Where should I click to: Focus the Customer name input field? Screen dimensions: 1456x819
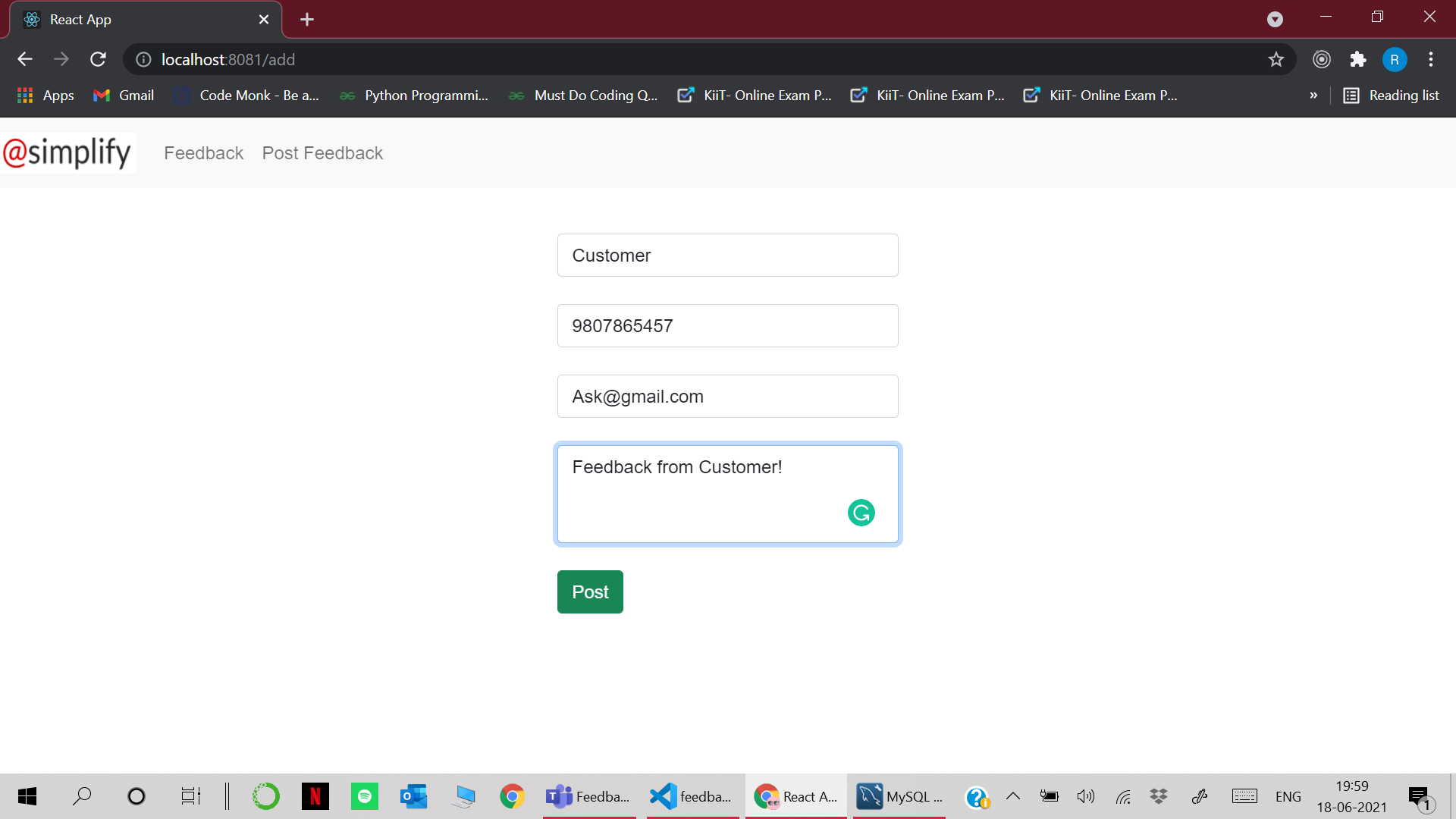[x=727, y=256]
